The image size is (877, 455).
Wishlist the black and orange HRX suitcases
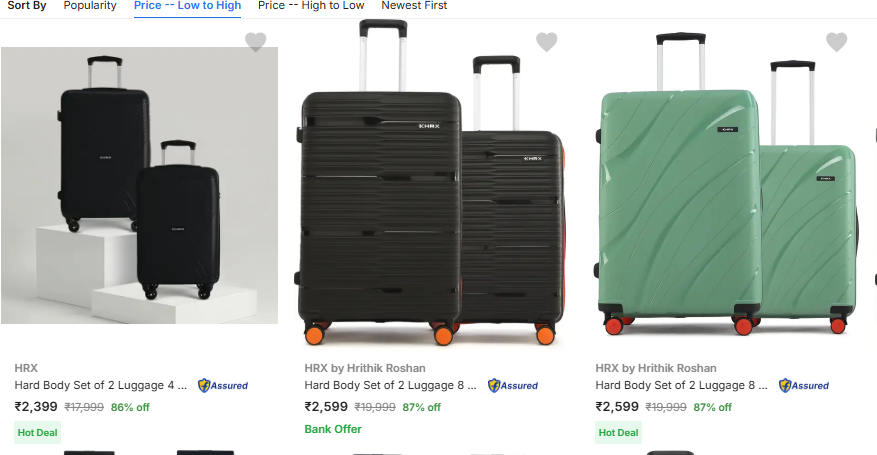click(x=546, y=42)
